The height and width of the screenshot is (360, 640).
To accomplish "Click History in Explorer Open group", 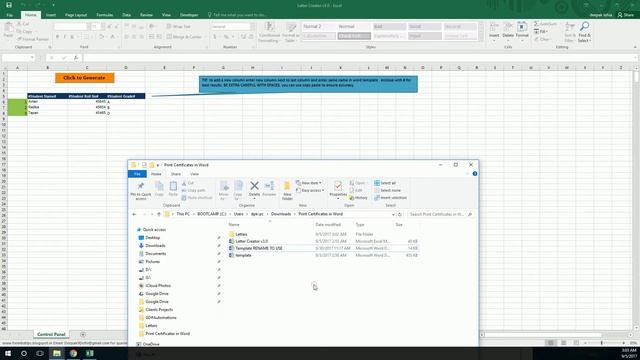I will pyautogui.click(x=358, y=198).
